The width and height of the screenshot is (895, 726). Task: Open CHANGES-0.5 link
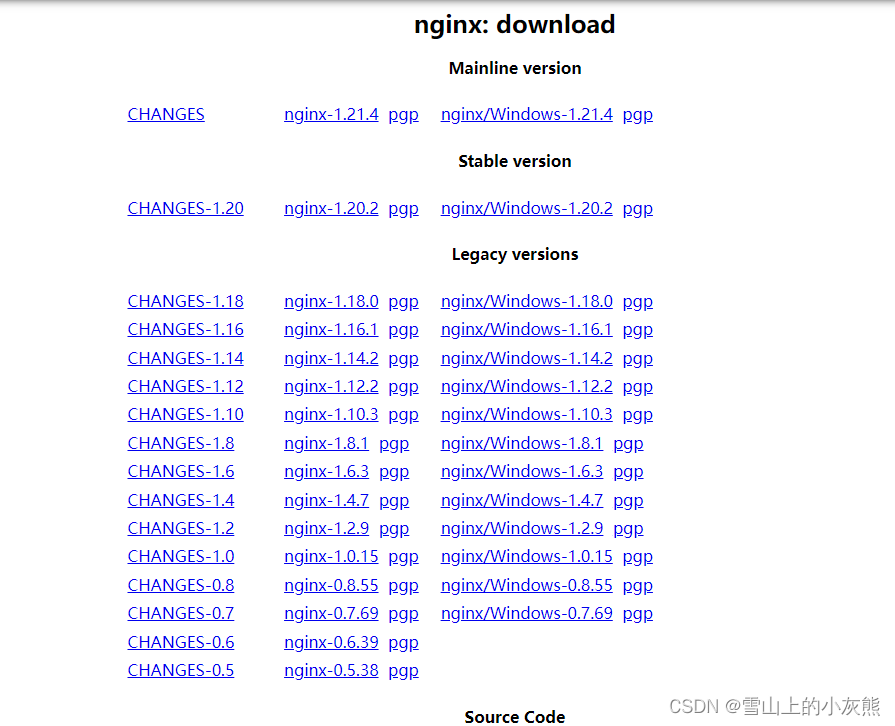click(180, 671)
